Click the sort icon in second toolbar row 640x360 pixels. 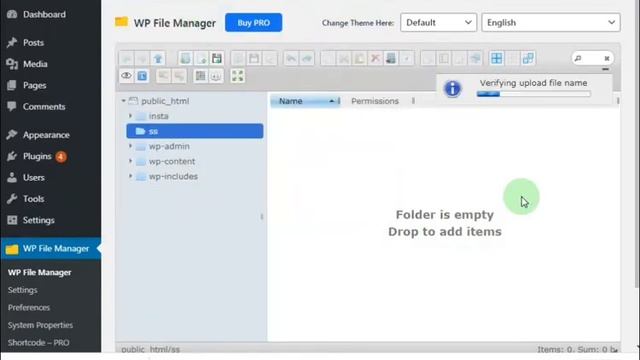[x=216, y=76]
